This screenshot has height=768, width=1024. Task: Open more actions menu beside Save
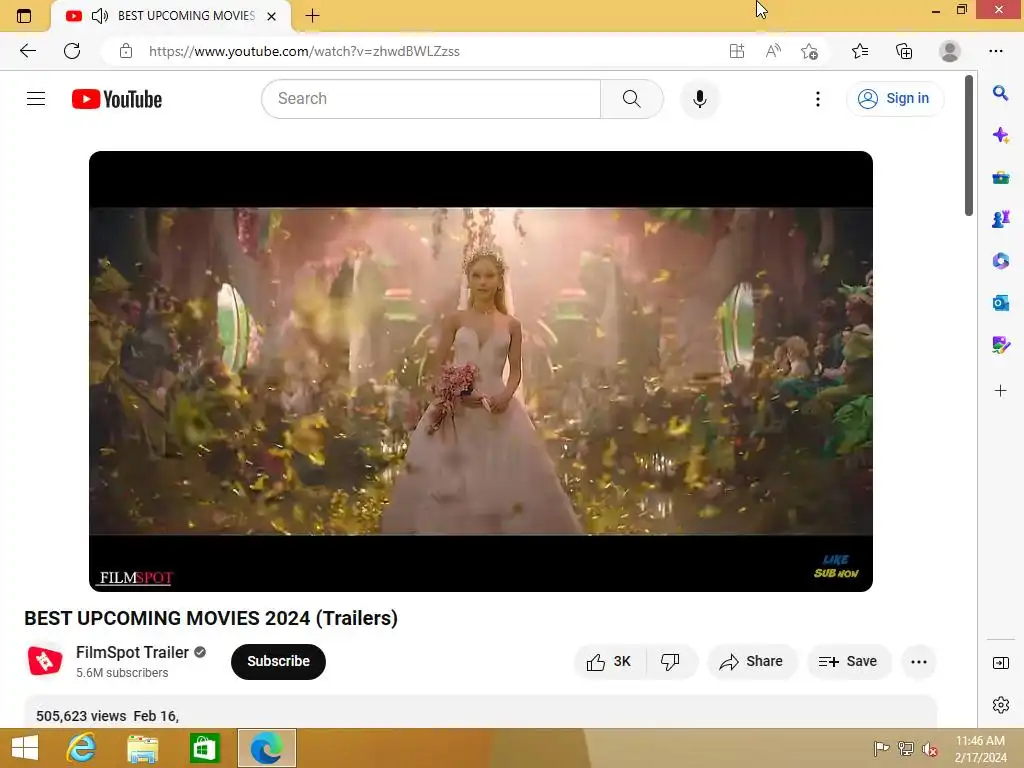[919, 662]
